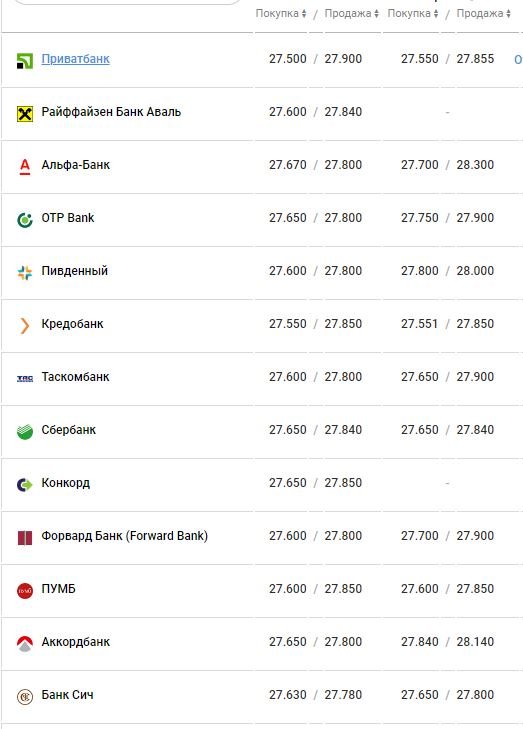Click the Банк Сич round logo

[x=25, y=696]
